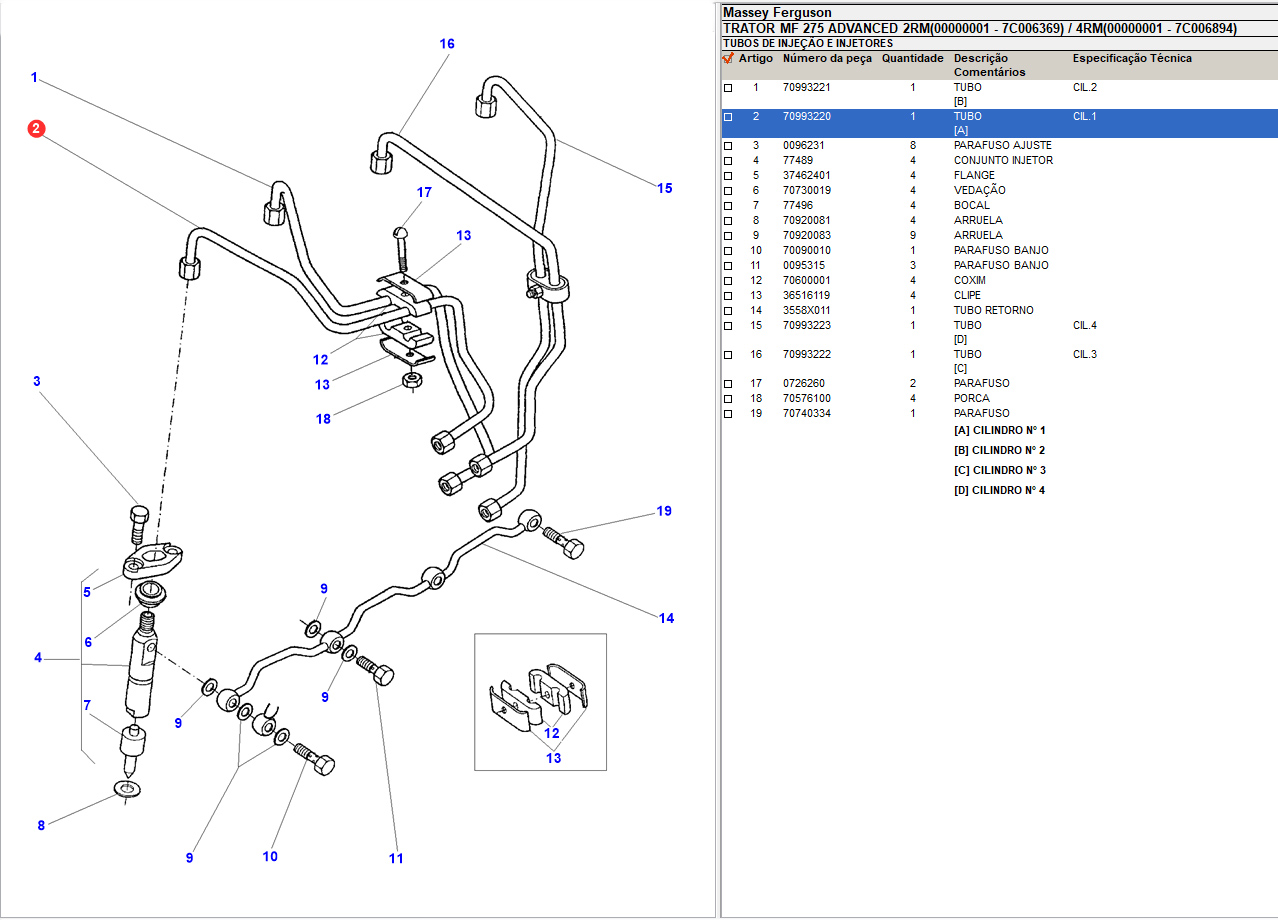
Task: Select part number 37462401 FLANGE row
Action: [x=806, y=176]
